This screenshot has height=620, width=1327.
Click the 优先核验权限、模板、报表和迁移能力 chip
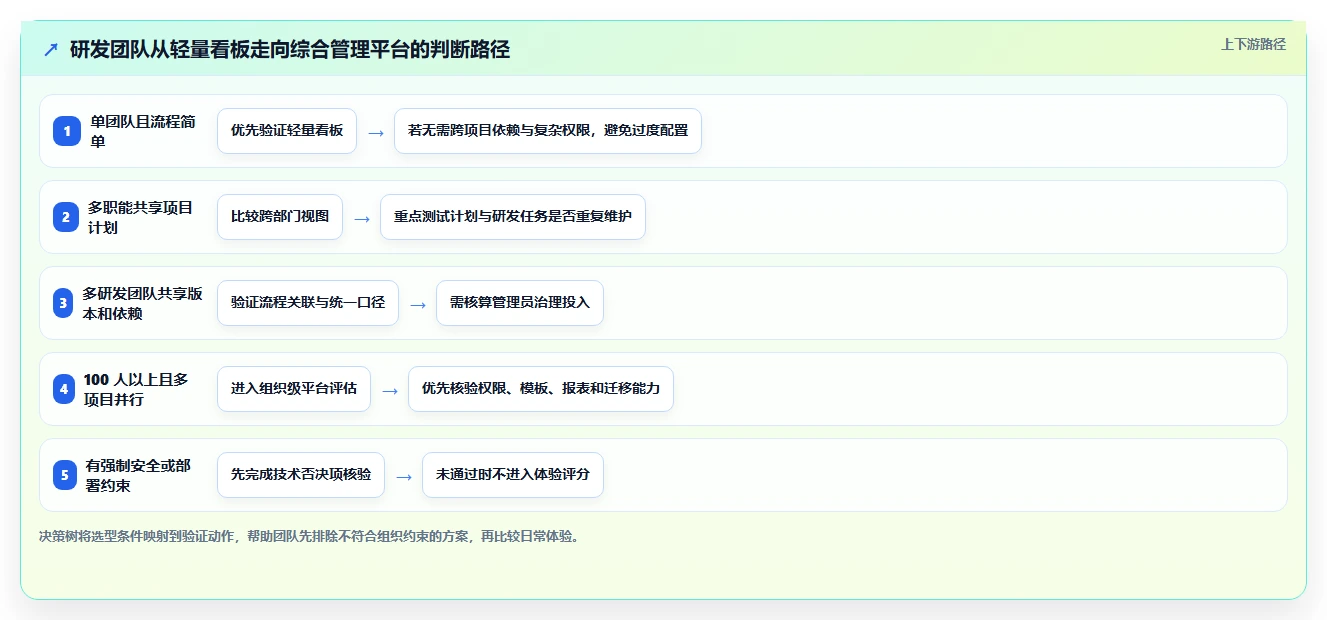(x=541, y=389)
